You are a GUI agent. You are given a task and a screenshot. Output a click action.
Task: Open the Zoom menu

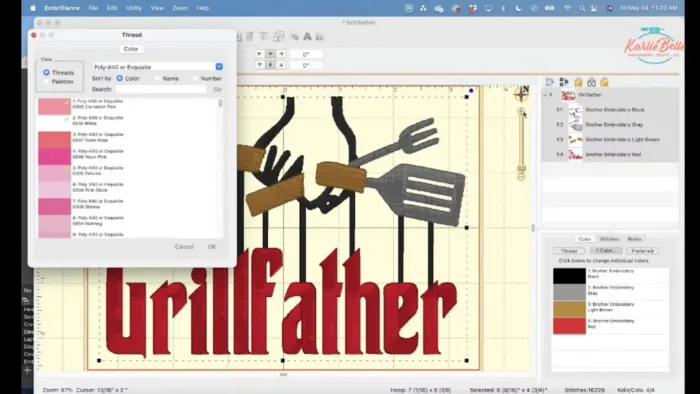pyautogui.click(x=180, y=8)
